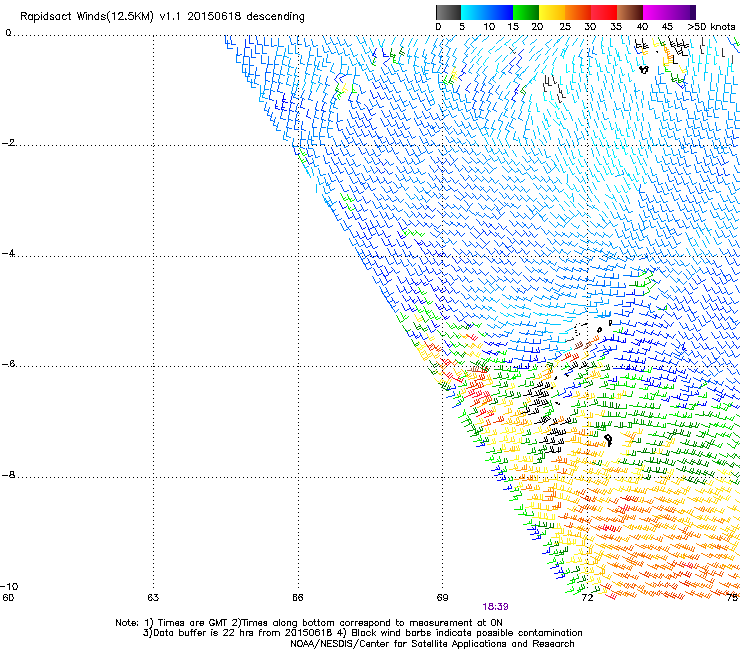740x650 pixels.
Task: Click the Rapidscat Winds title text
Action: [162, 17]
